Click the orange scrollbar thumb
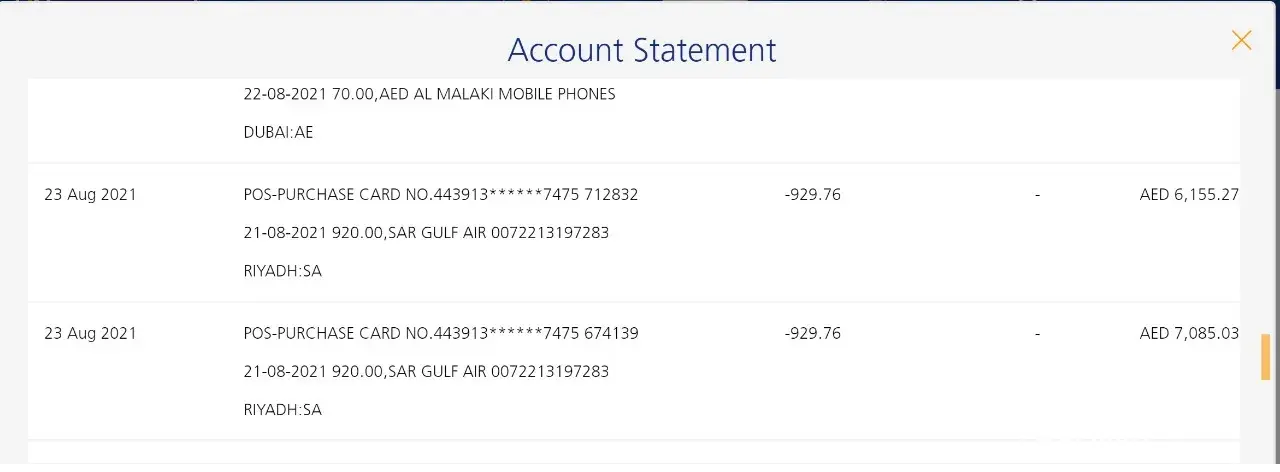Image resolution: width=1280 pixels, height=472 pixels. click(1265, 357)
